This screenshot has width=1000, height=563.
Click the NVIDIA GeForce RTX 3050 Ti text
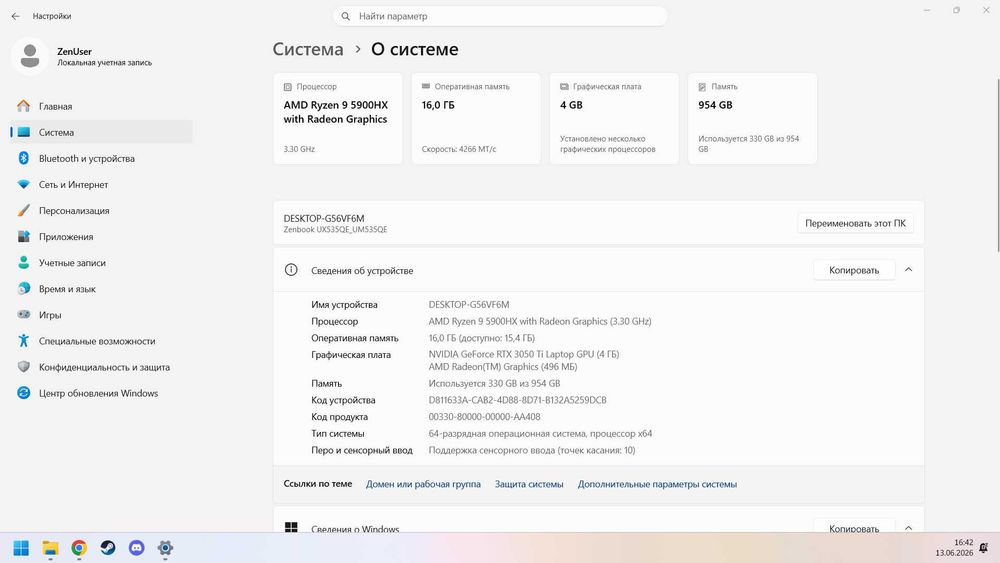coord(524,354)
